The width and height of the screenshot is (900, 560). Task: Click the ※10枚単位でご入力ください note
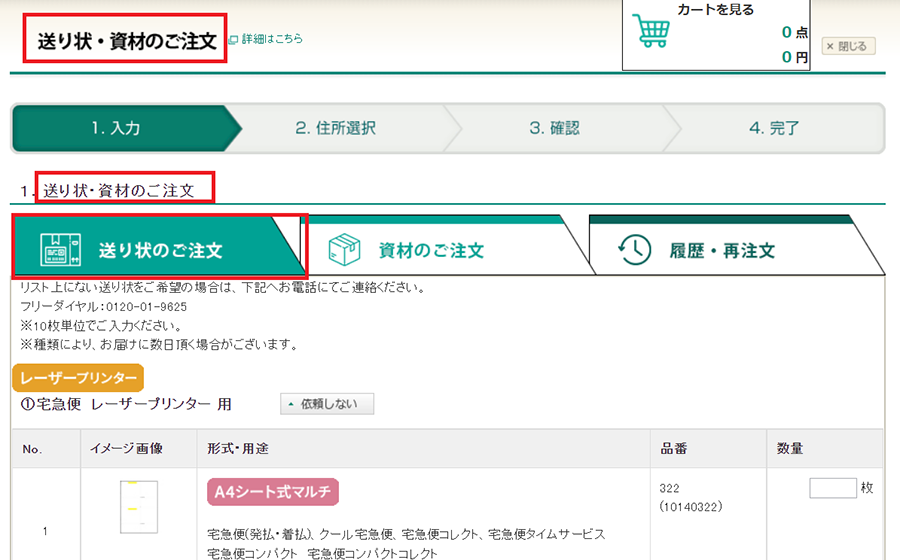point(101,326)
